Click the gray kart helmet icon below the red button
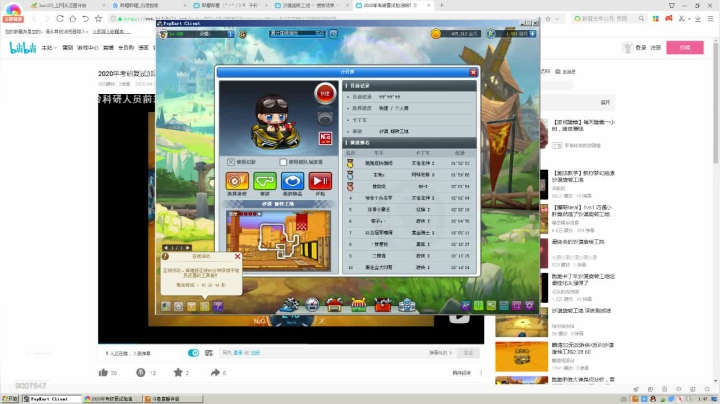Image resolution: width=720 pixels, height=404 pixels. click(x=325, y=118)
